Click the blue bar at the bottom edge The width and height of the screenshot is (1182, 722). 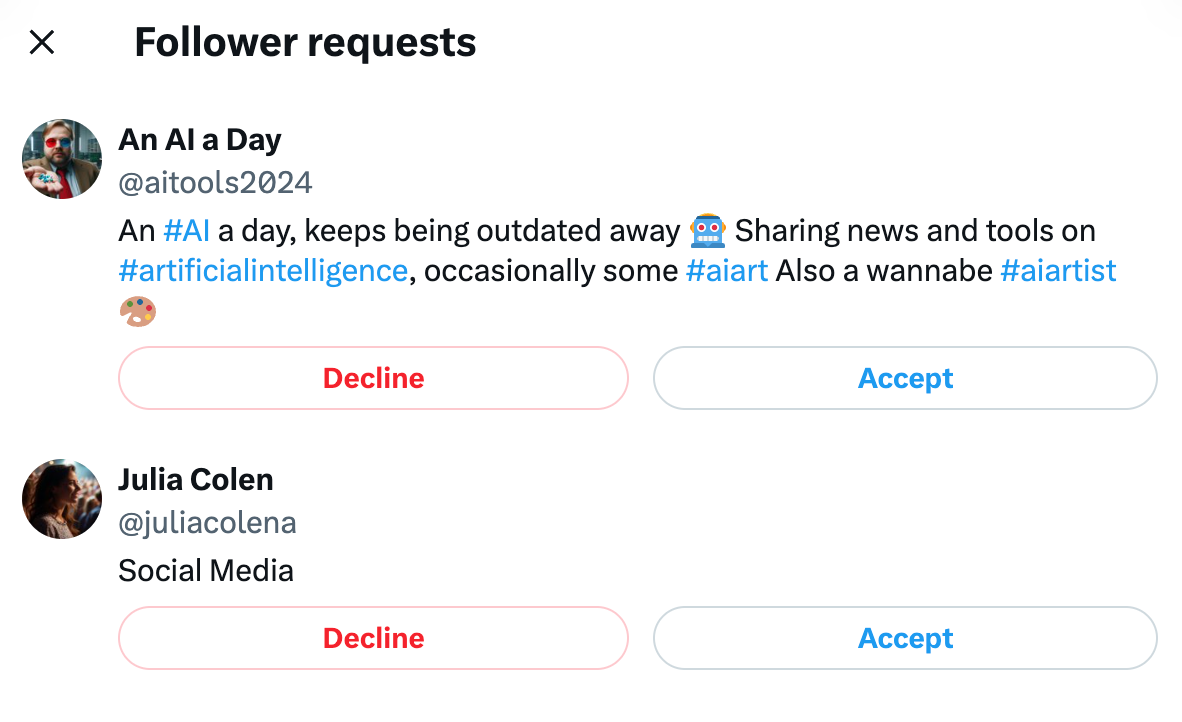[591, 718]
